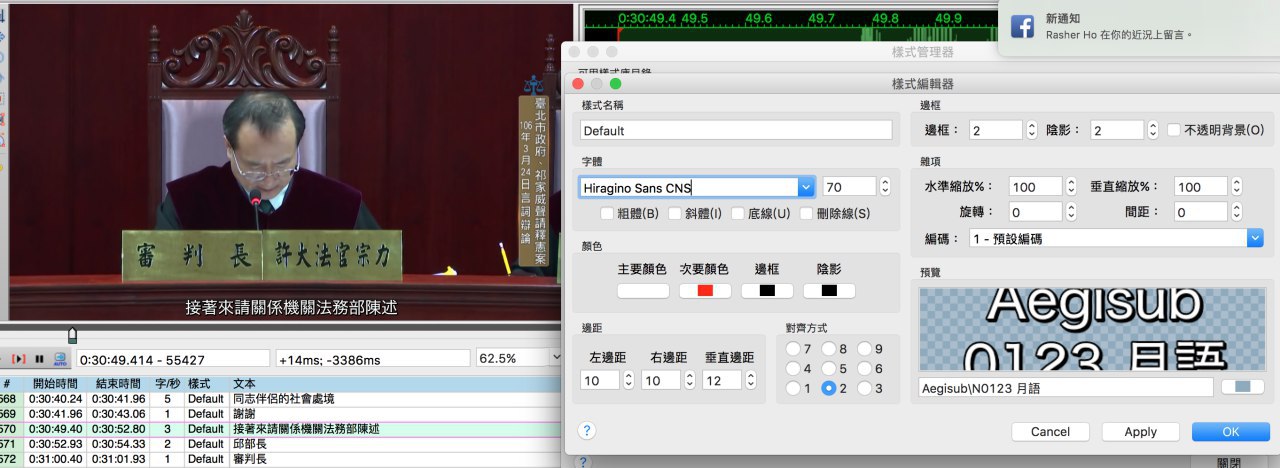Click the Cancel button
Image resolution: width=1280 pixels, height=468 pixels.
coord(1050,432)
